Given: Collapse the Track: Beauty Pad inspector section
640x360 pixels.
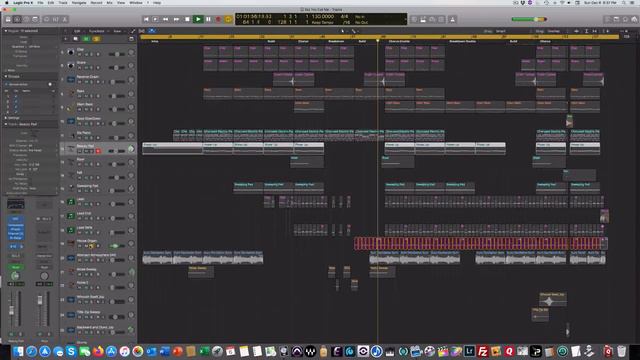Looking at the screenshot, I should coord(6,124).
